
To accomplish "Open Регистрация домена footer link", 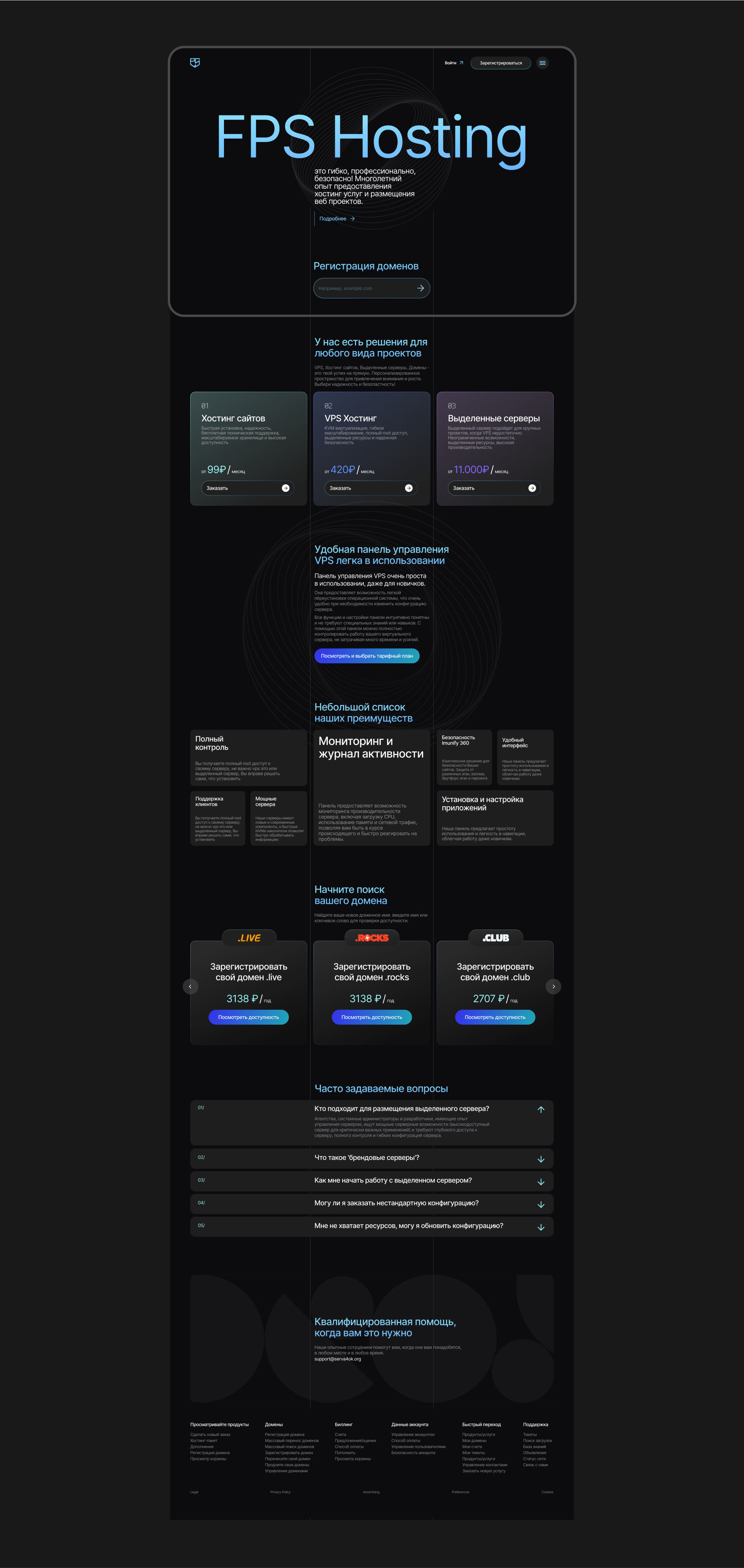I will pos(284,1435).
